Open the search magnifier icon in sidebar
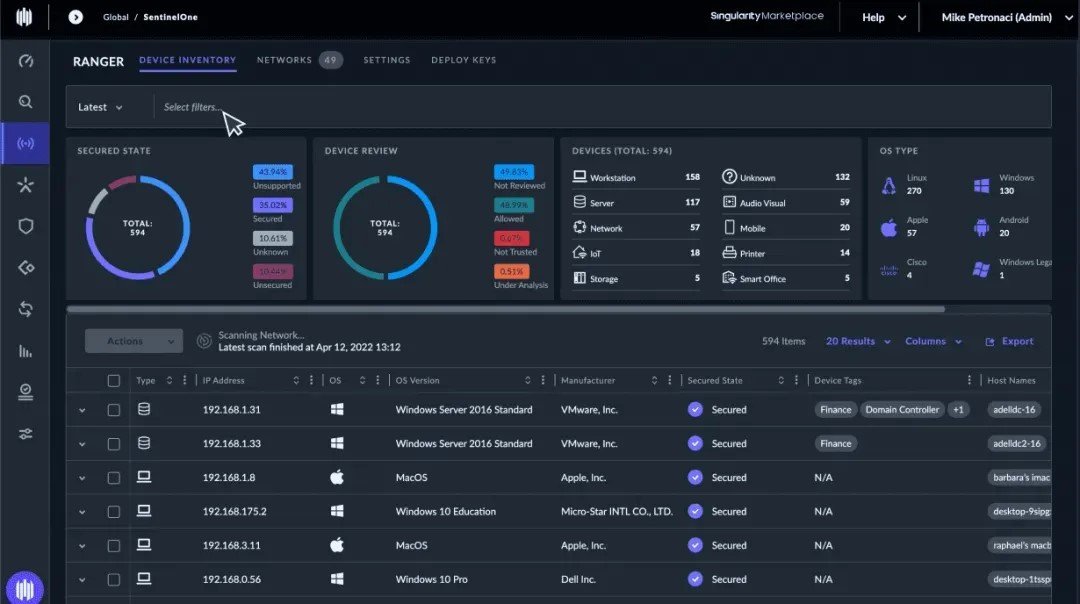 (x=25, y=102)
